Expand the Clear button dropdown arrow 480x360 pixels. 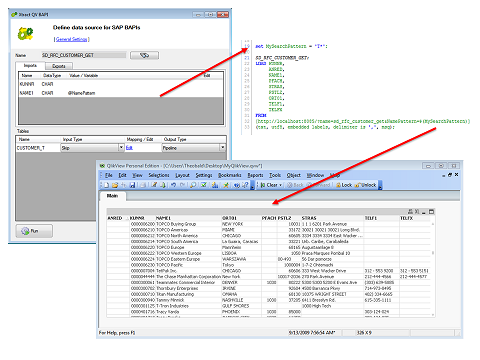(x=281, y=185)
